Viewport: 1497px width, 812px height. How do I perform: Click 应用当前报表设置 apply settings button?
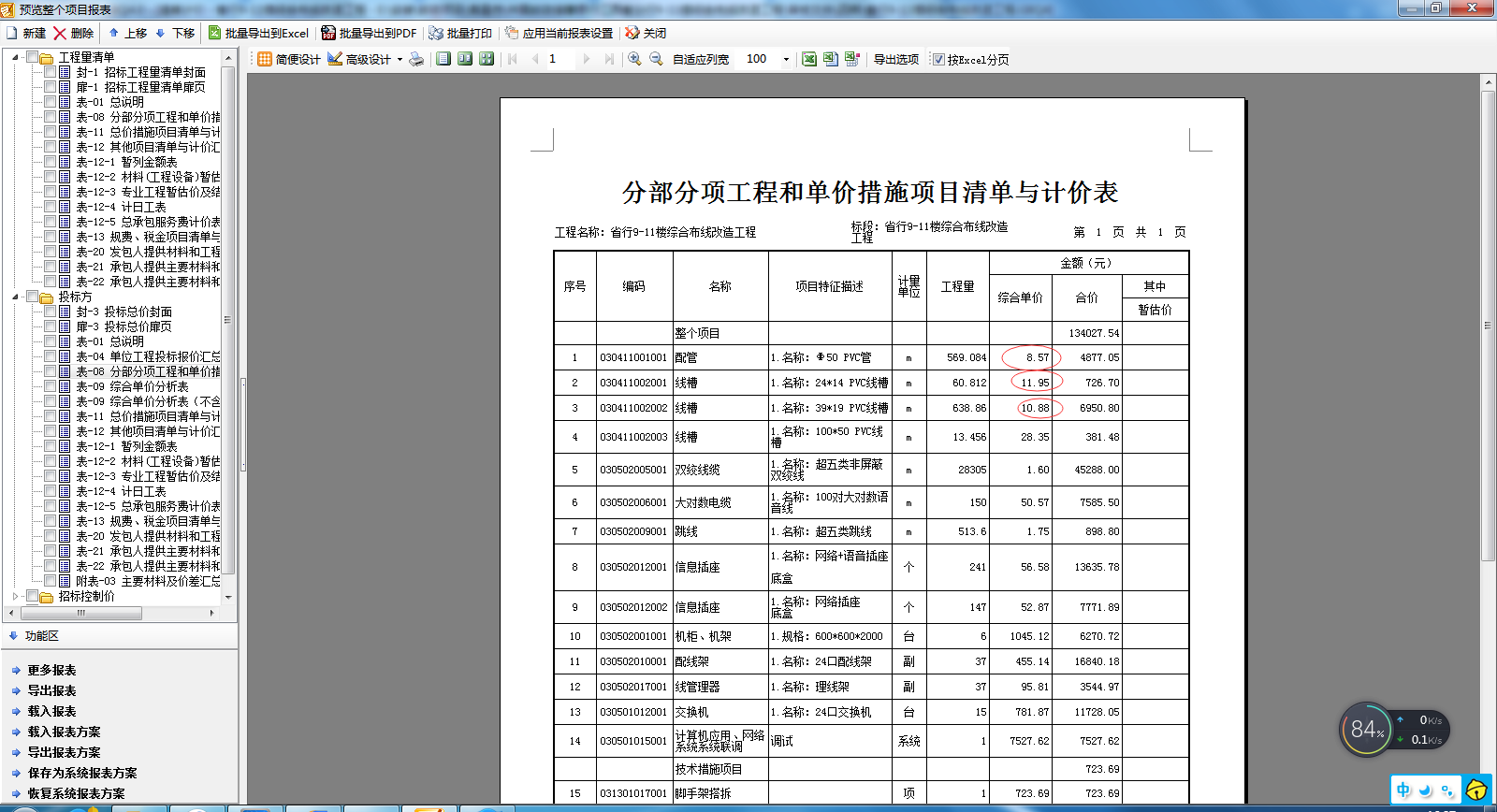[559, 33]
